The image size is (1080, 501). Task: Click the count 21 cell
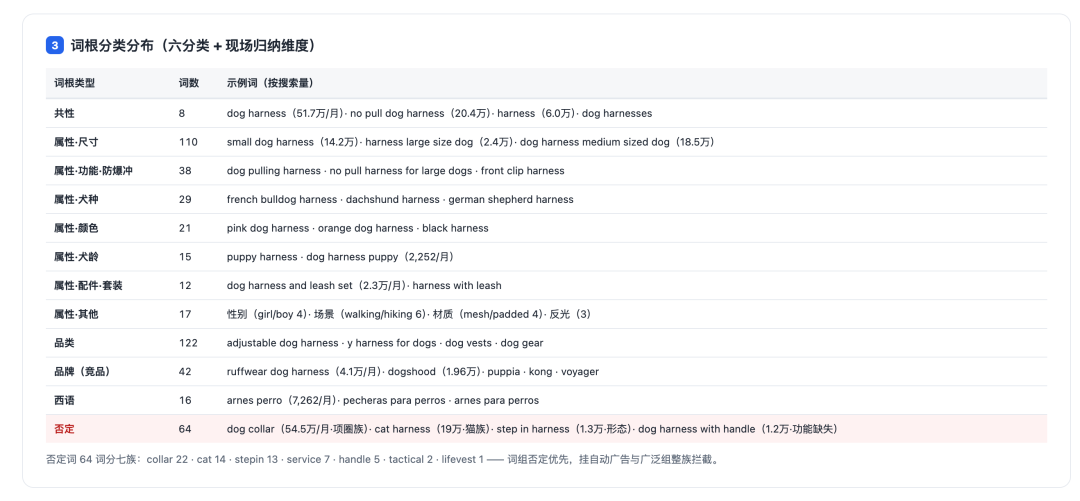click(x=185, y=228)
